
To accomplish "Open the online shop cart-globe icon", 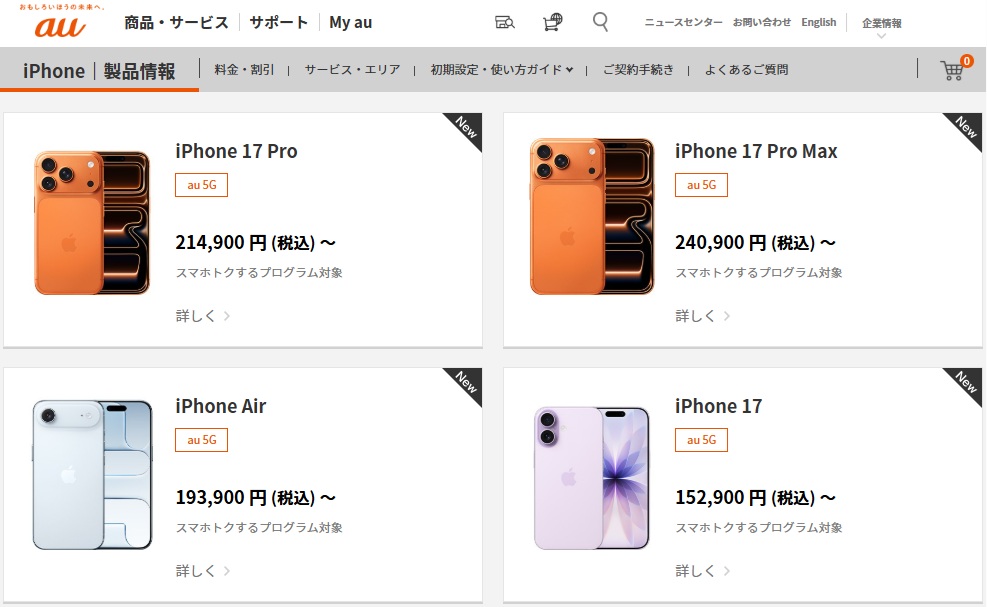I will (553, 22).
